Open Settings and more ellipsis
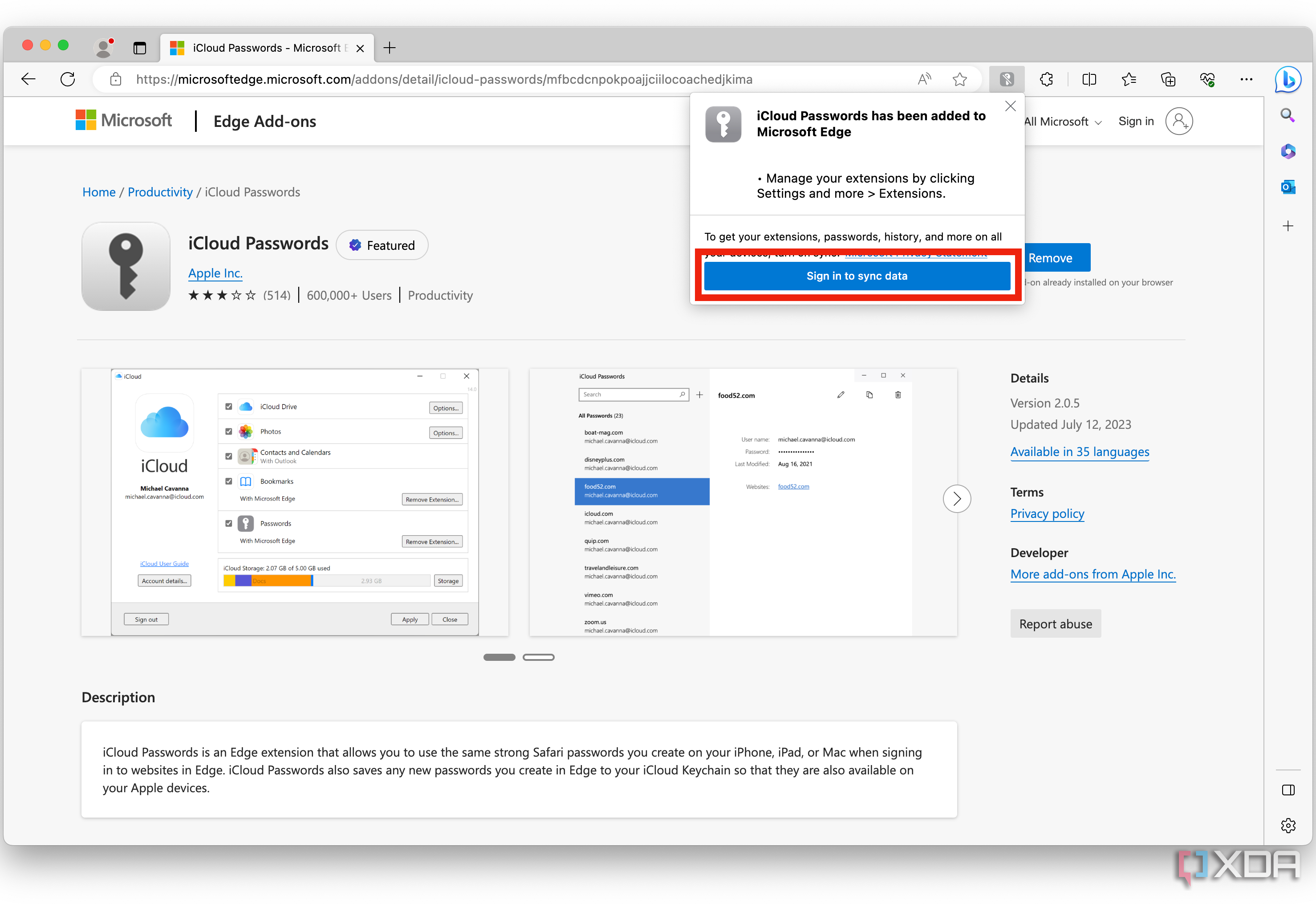The image size is (1316, 904). click(1247, 79)
